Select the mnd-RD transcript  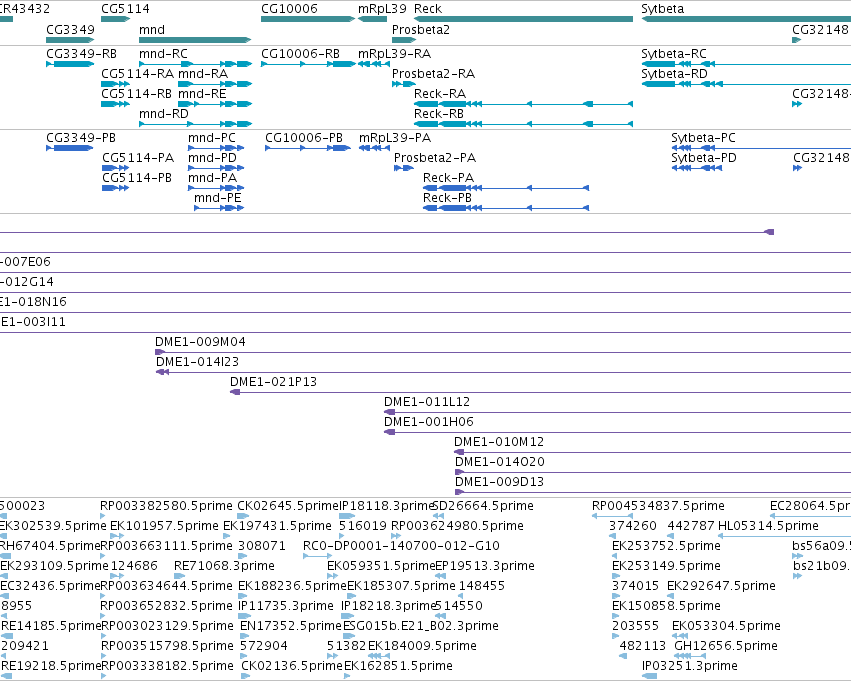click(x=195, y=124)
